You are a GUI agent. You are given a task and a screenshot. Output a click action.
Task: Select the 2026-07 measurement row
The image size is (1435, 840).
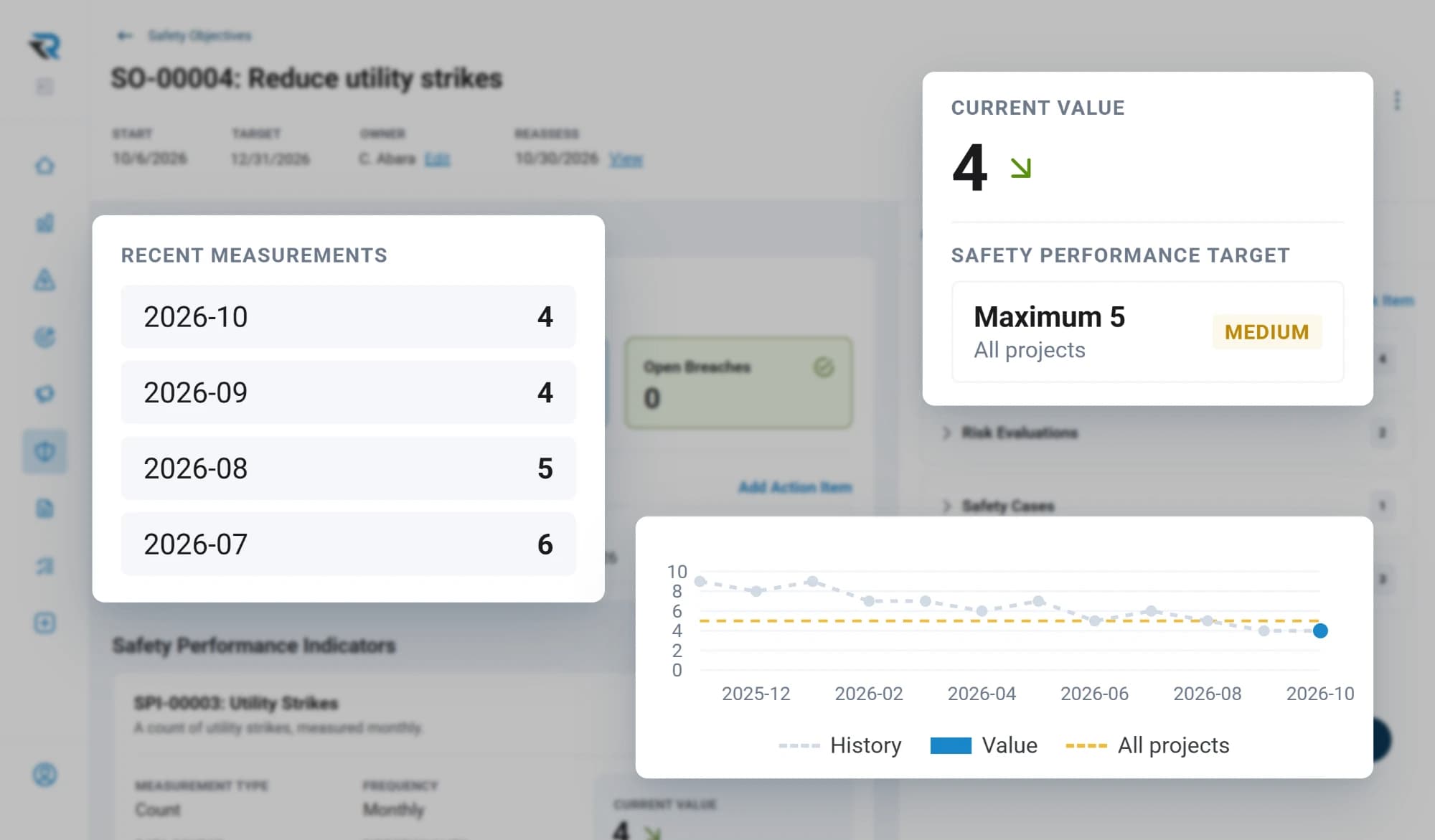pos(348,544)
